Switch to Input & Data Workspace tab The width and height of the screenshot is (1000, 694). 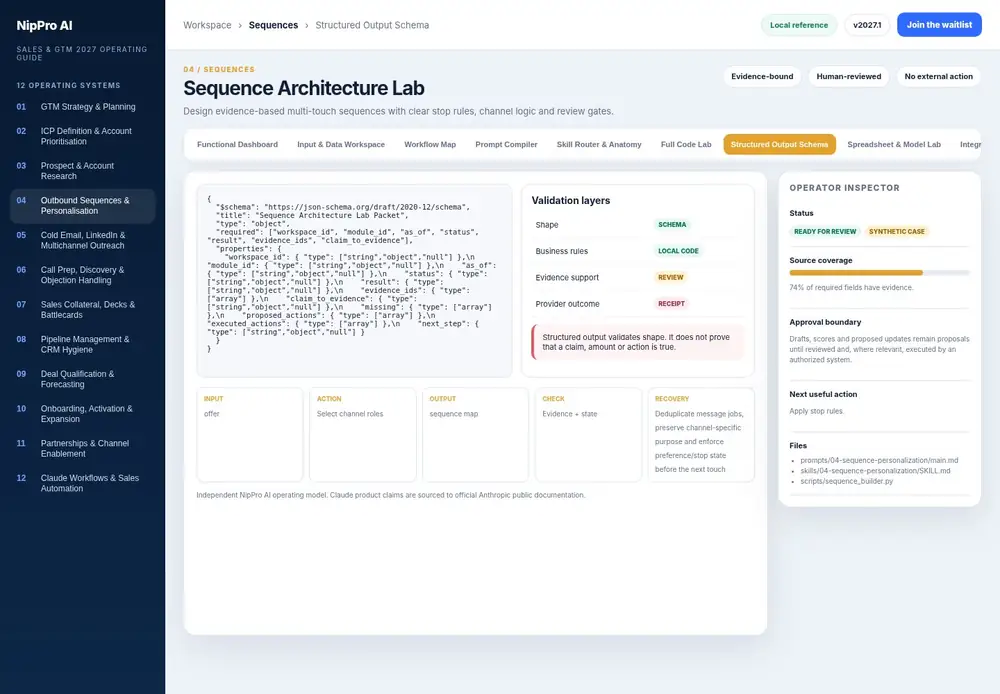(341, 144)
